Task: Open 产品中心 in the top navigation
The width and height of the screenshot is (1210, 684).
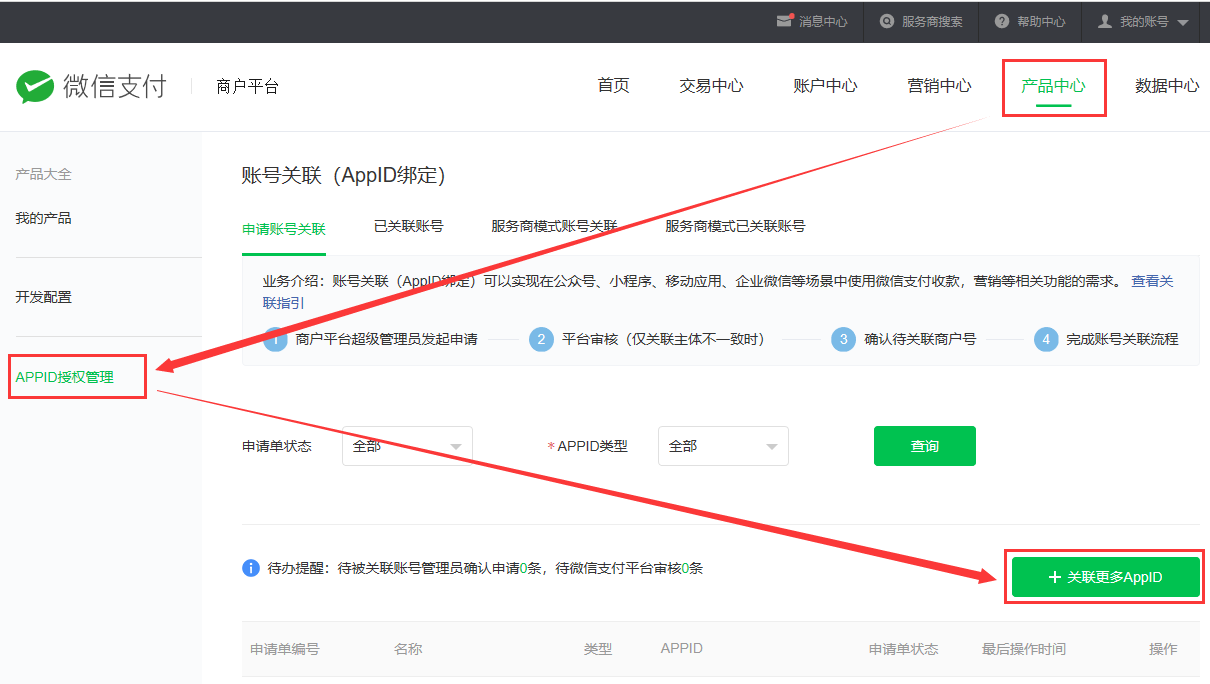Action: (1053, 86)
